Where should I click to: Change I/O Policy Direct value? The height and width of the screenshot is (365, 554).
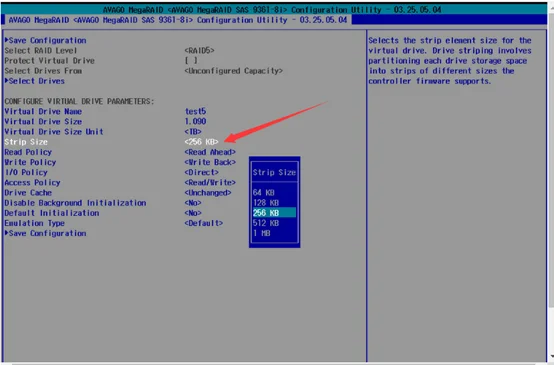pos(201,172)
